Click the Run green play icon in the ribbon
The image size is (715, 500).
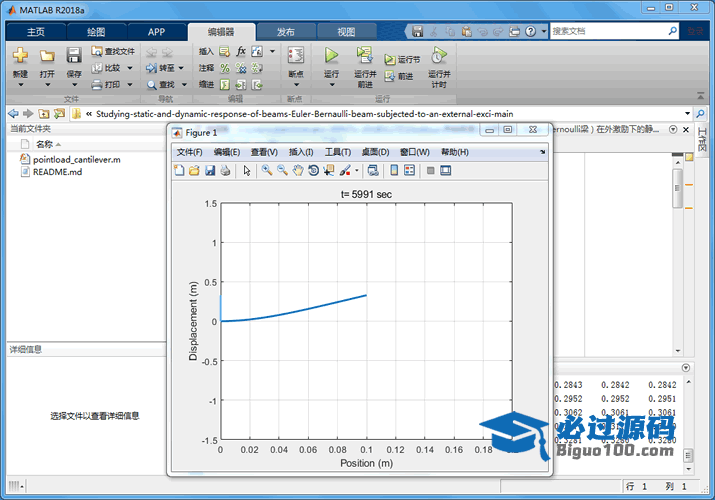(332, 55)
